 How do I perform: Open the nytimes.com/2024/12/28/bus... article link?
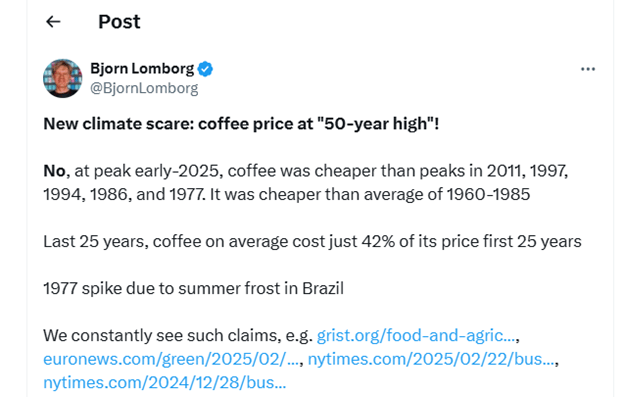click(x=164, y=382)
